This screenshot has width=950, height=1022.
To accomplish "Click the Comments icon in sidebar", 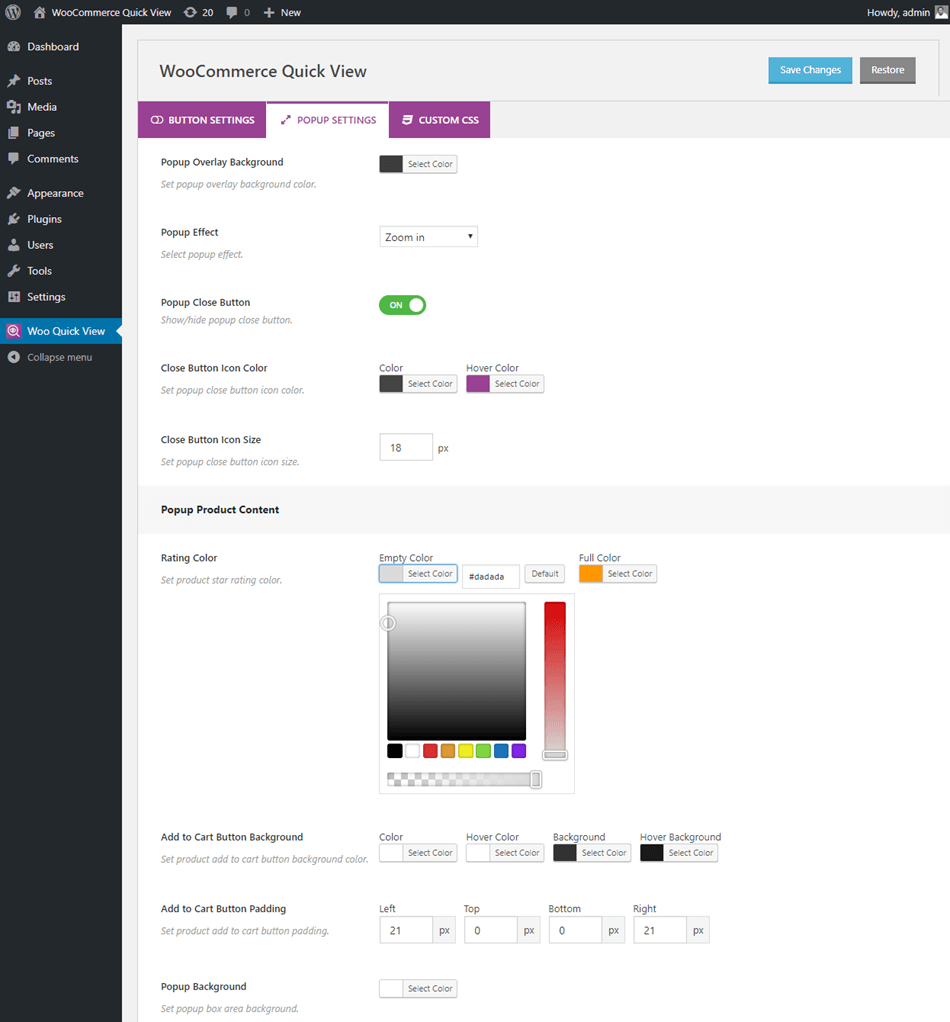I will 14,159.
